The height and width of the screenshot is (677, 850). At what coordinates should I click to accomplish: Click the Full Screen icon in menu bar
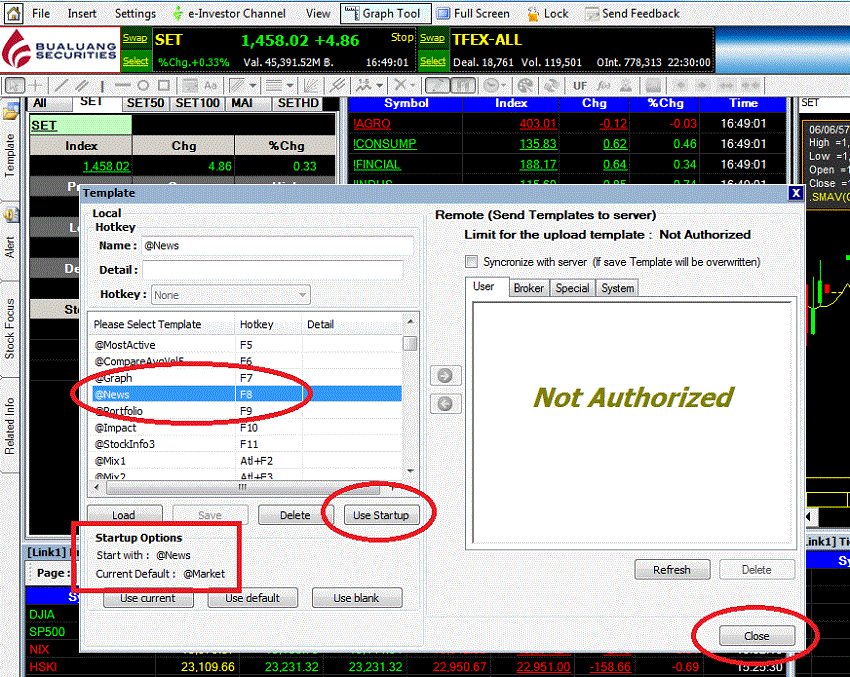pos(443,14)
